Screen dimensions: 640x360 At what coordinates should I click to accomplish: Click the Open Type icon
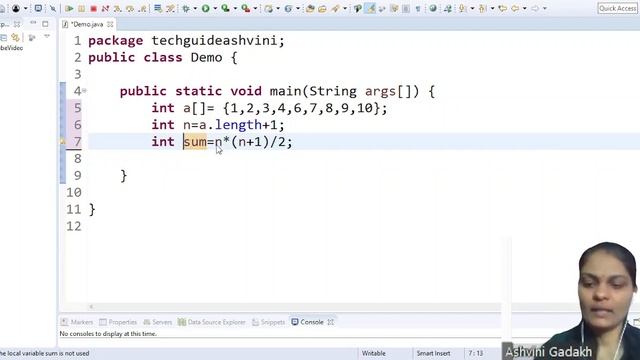[310, 8]
